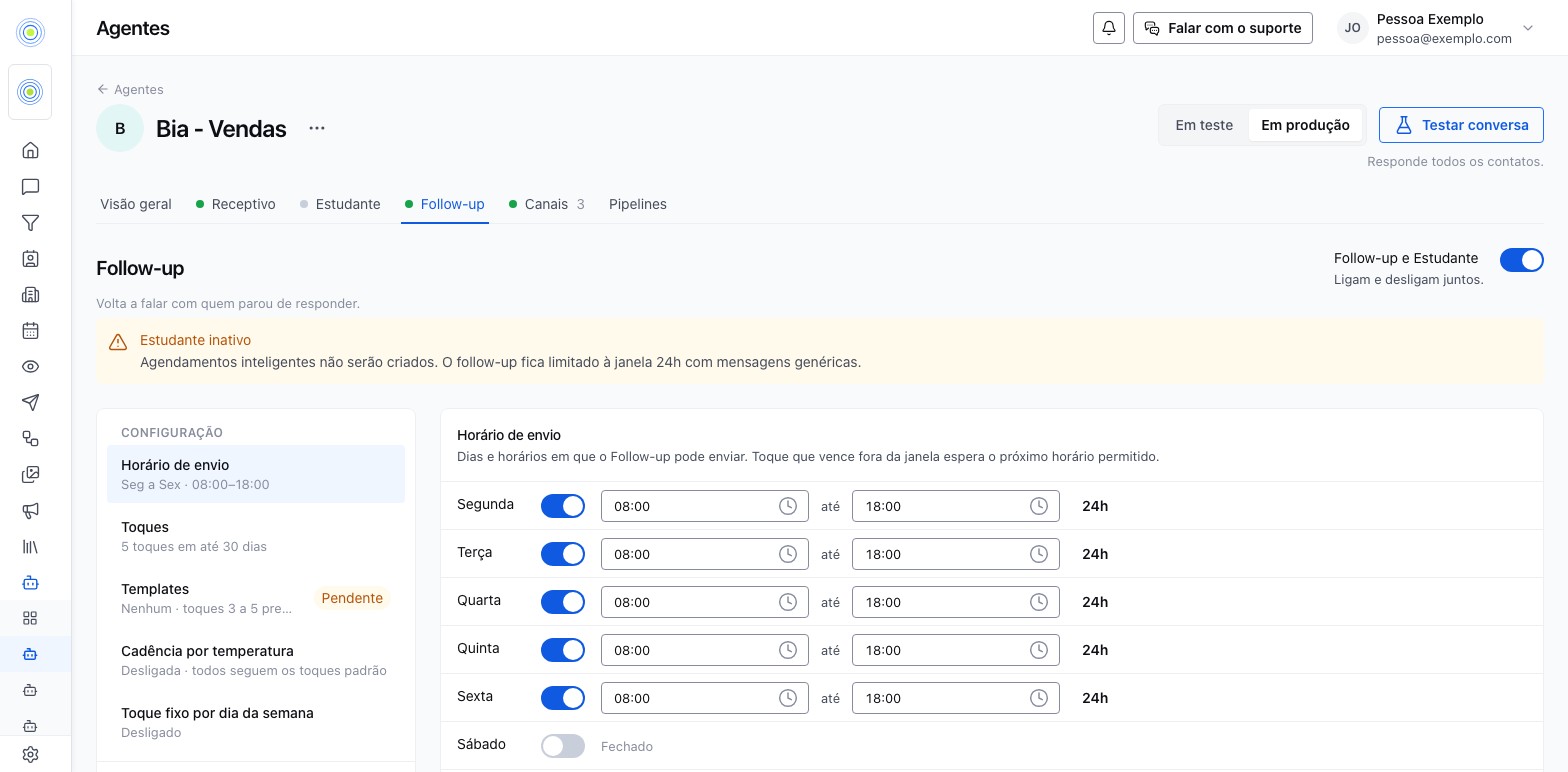
Task: Click the four-squares grid icon in sidebar
Action: click(x=30, y=618)
